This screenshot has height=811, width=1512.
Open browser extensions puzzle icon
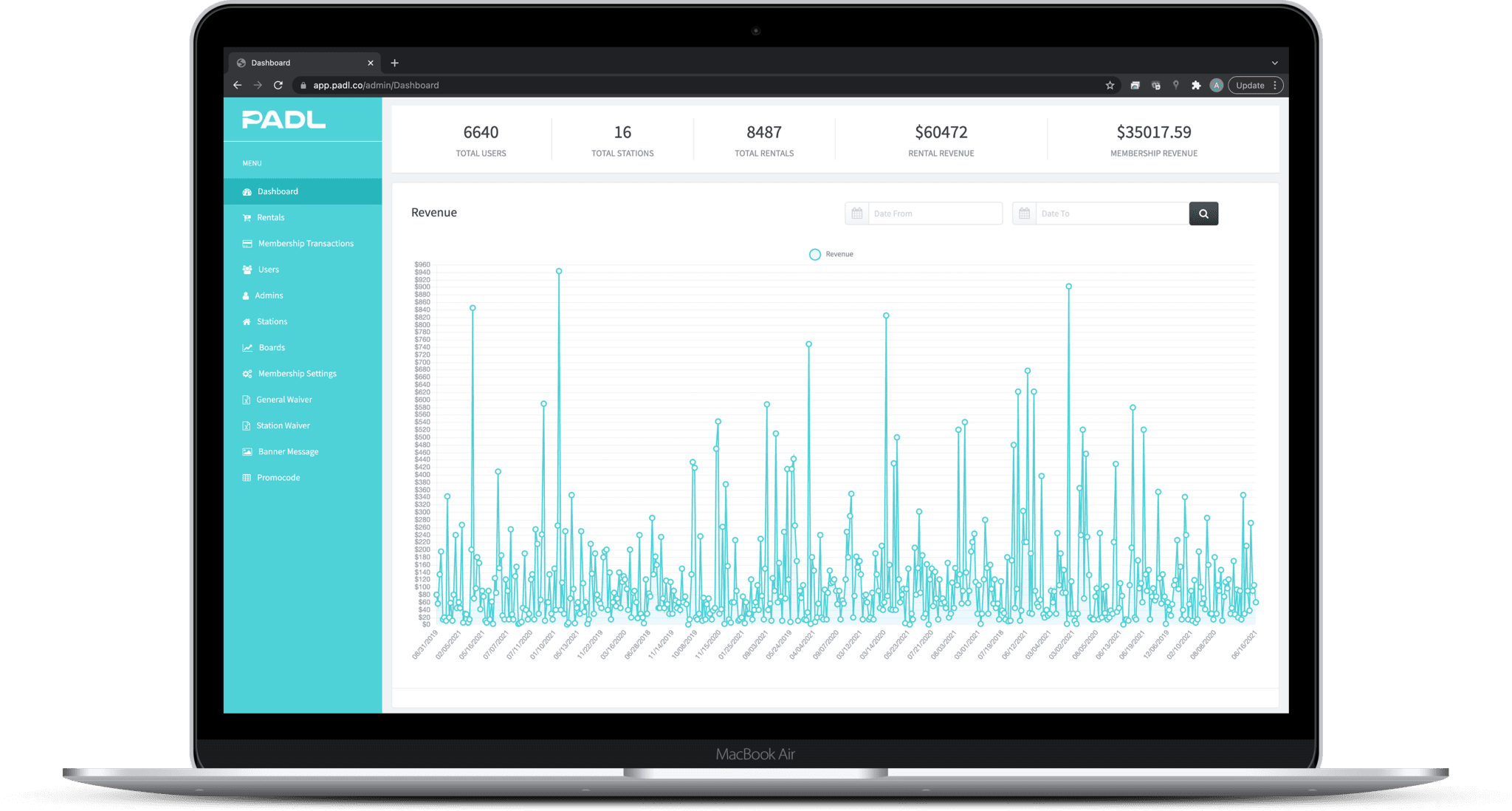(1196, 86)
